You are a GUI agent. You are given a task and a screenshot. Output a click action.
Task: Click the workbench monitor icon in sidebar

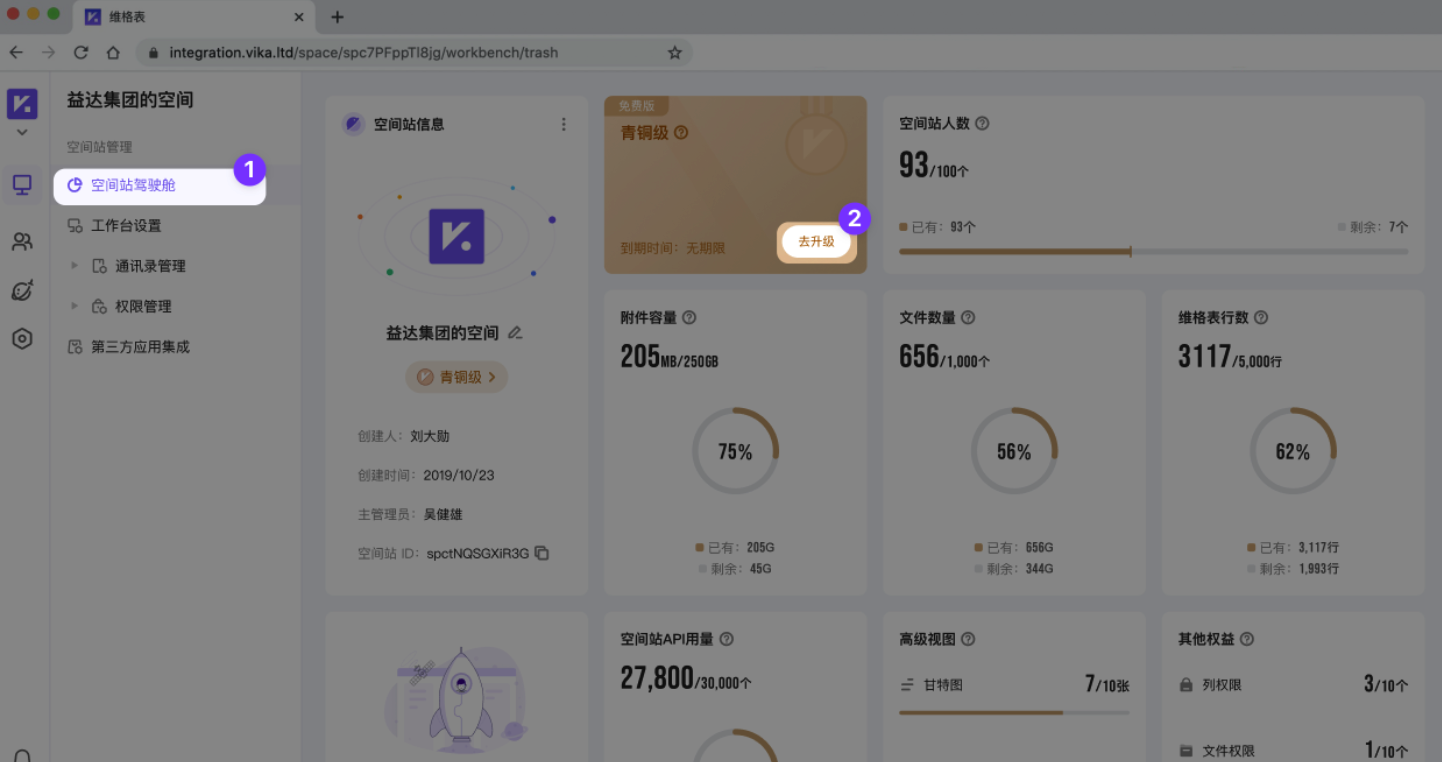tap(22, 184)
